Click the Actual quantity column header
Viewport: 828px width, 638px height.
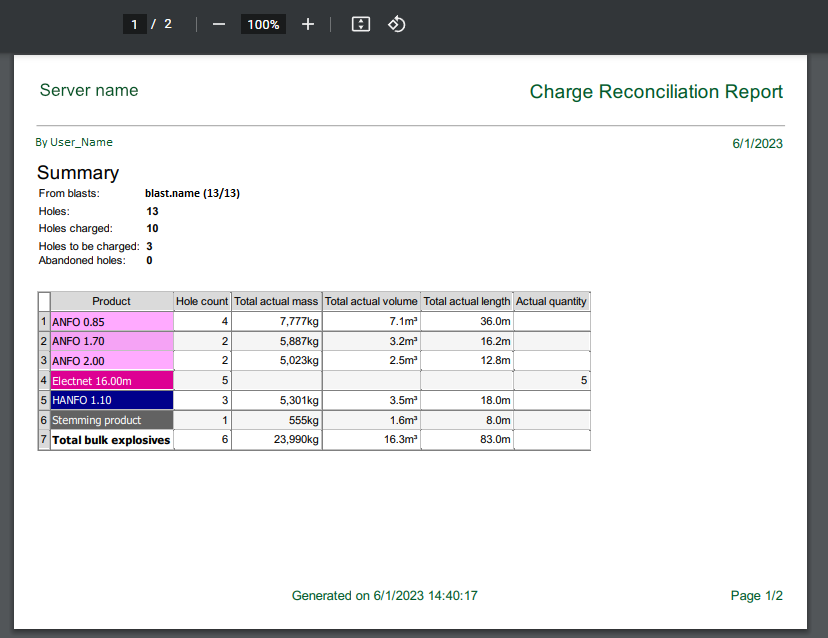(x=551, y=301)
